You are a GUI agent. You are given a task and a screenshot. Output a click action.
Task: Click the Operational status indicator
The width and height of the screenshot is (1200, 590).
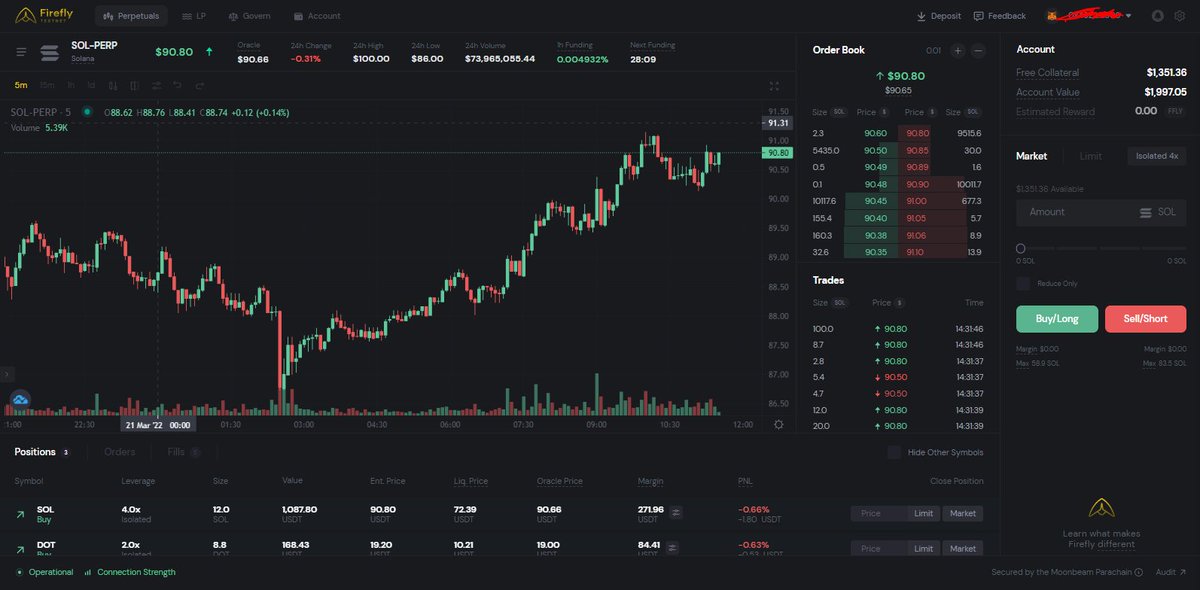(44, 572)
